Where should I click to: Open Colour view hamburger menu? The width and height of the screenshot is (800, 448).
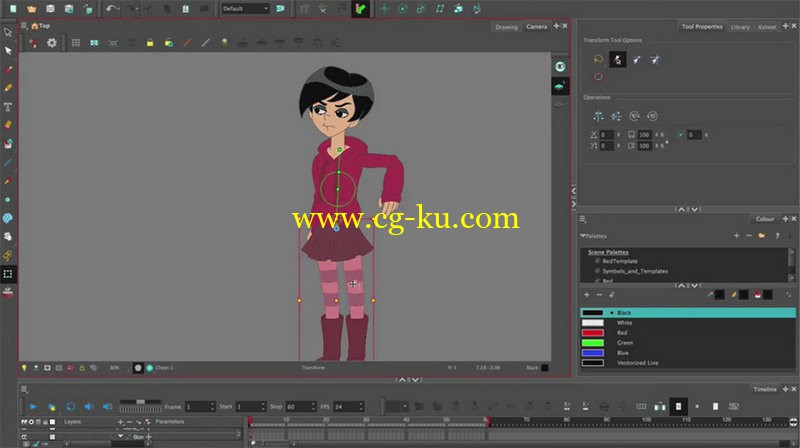[583, 219]
